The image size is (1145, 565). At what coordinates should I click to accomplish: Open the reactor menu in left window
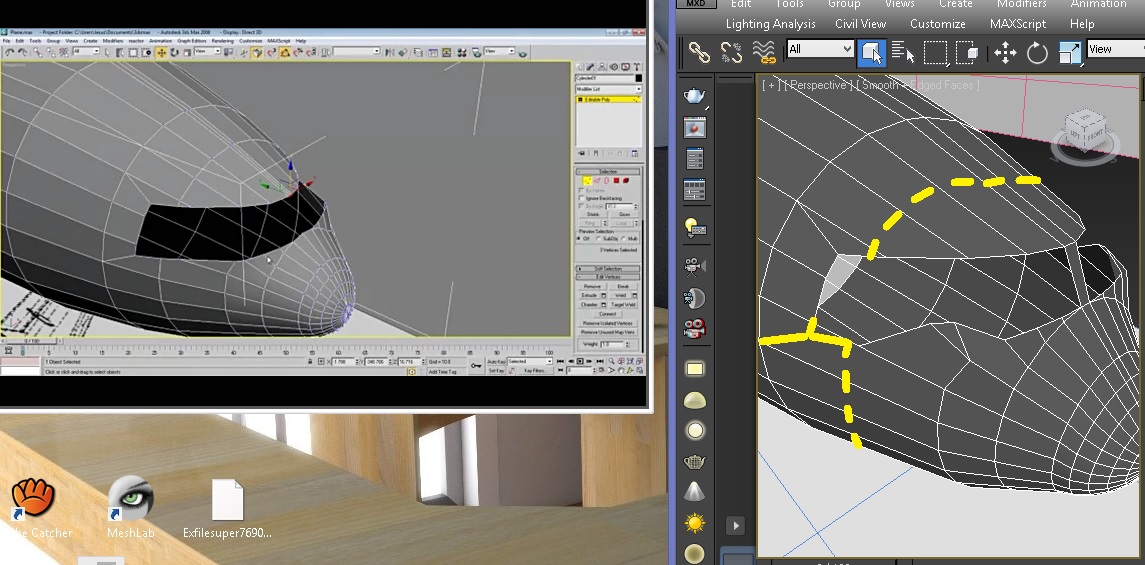136,41
